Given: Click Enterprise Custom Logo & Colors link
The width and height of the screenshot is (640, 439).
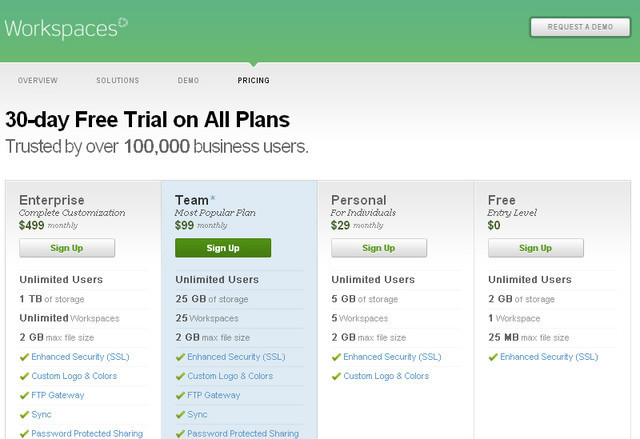Looking at the screenshot, I should [74, 376].
